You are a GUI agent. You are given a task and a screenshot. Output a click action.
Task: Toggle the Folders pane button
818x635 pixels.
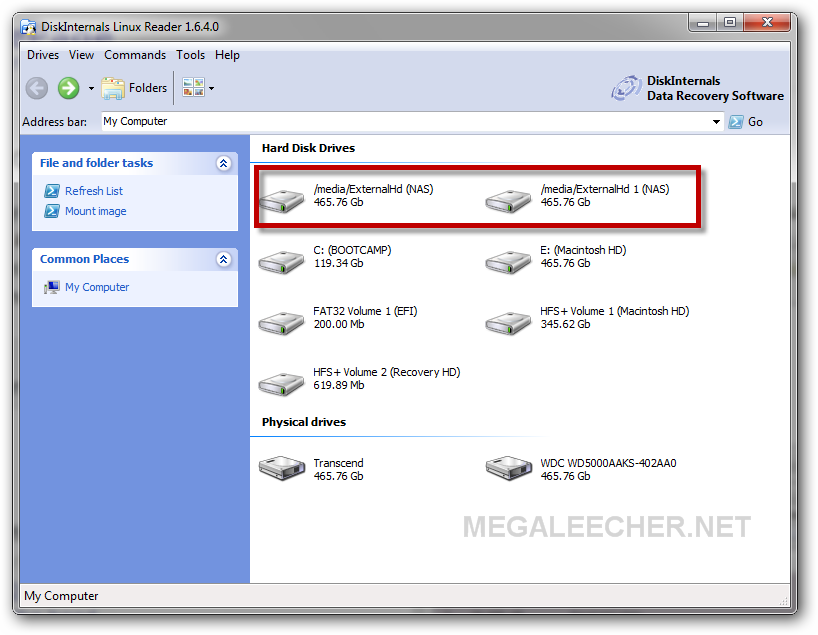click(x=134, y=88)
